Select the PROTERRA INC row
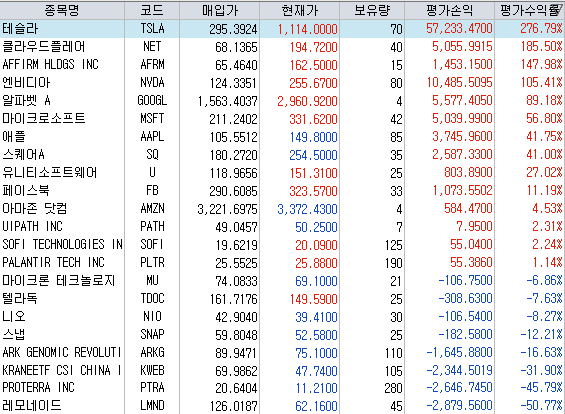The width and height of the screenshot is (565, 414). coord(38,388)
